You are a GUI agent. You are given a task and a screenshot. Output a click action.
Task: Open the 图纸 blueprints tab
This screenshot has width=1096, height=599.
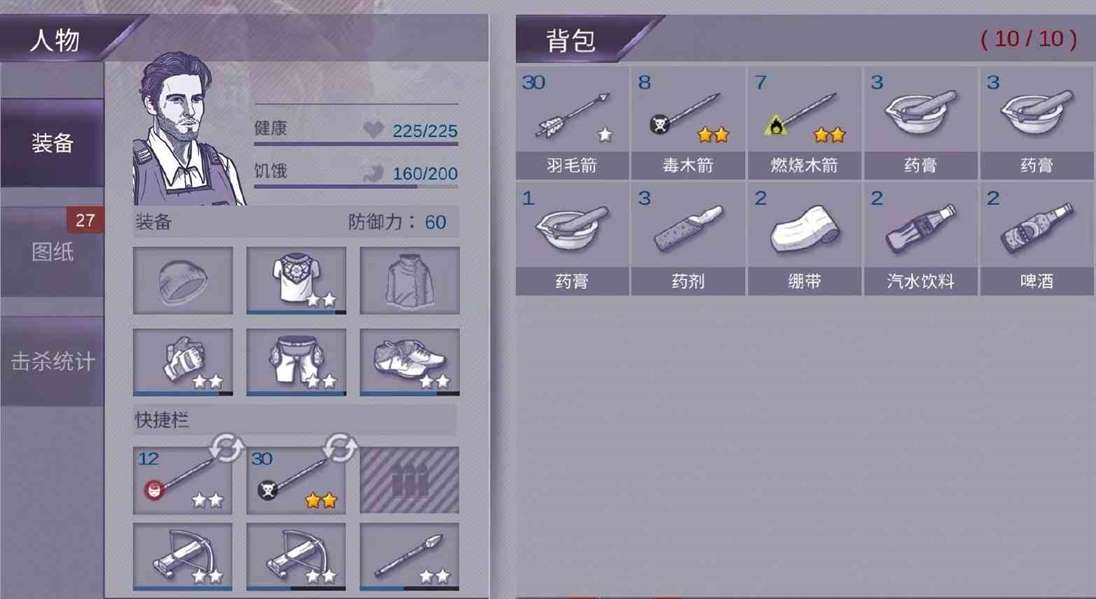[x=52, y=252]
